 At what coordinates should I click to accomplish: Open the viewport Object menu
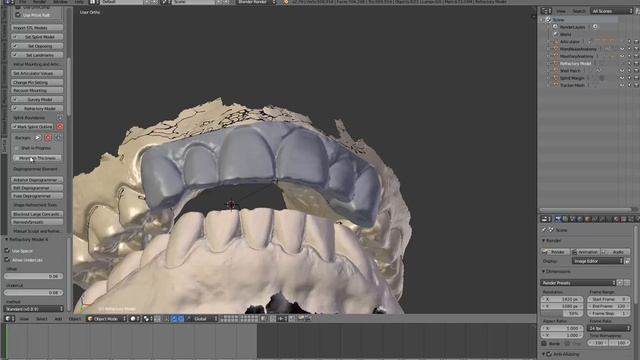click(x=75, y=319)
